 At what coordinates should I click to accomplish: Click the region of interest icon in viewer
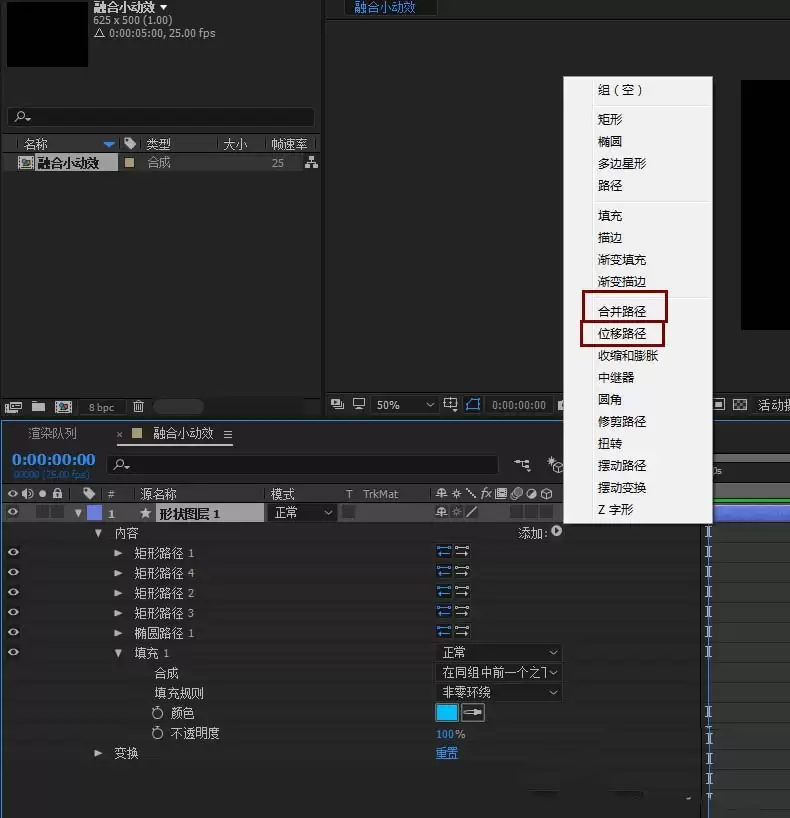tap(450, 404)
